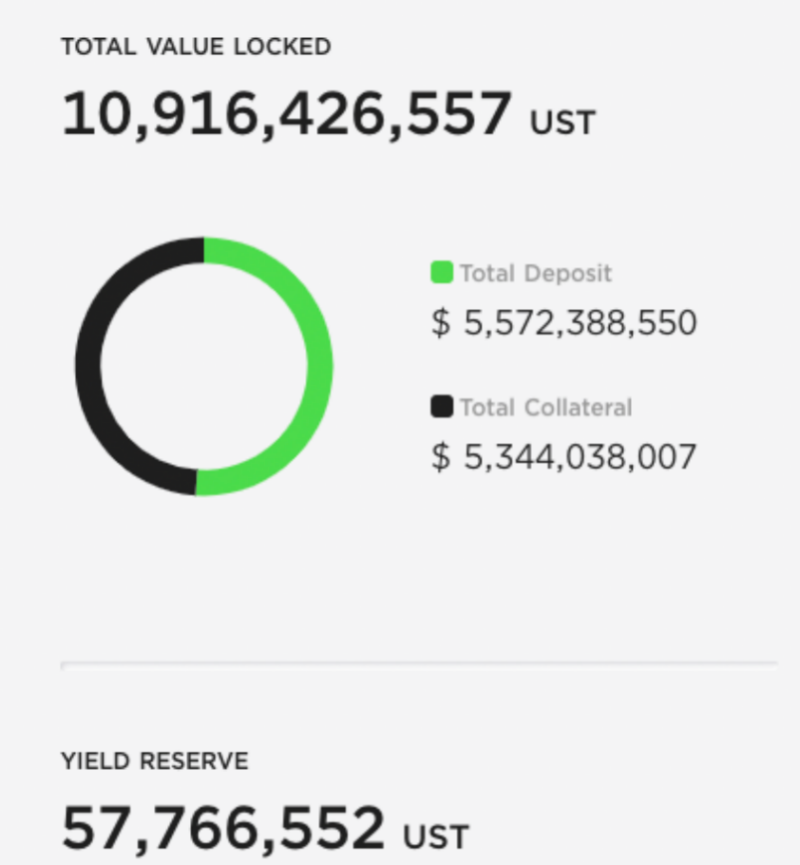Image resolution: width=800 pixels, height=865 pixels.
Task: Click the dollar sign before deposit amount
Action: coord(441,323)
